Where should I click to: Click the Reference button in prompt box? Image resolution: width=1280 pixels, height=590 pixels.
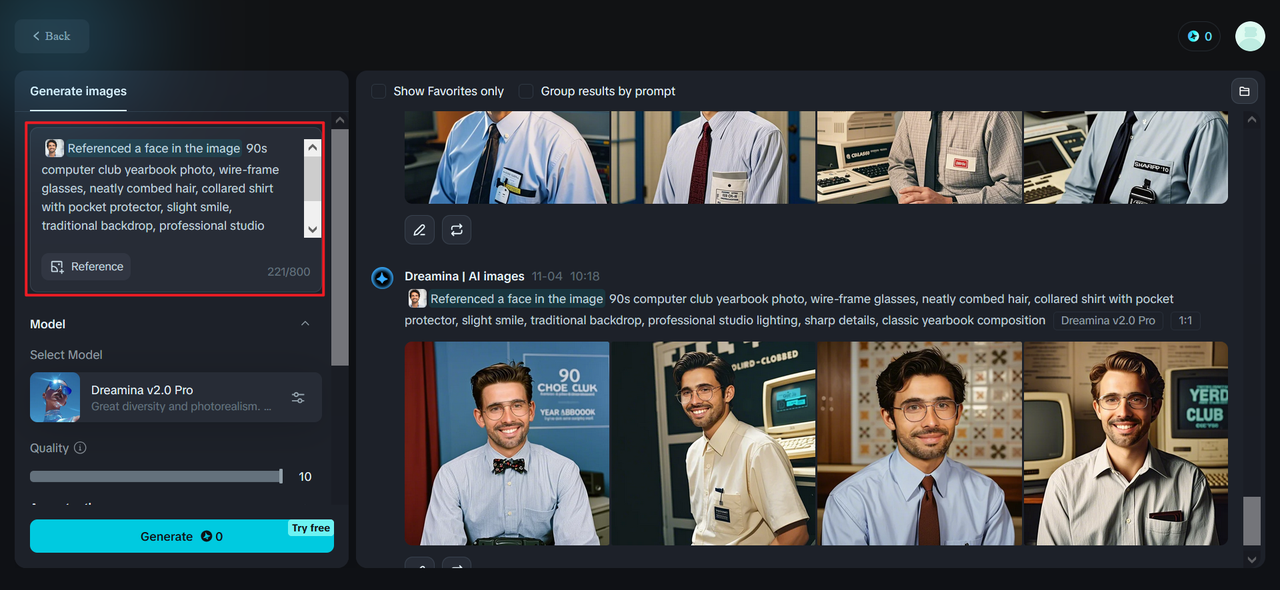tap(87, 267)
